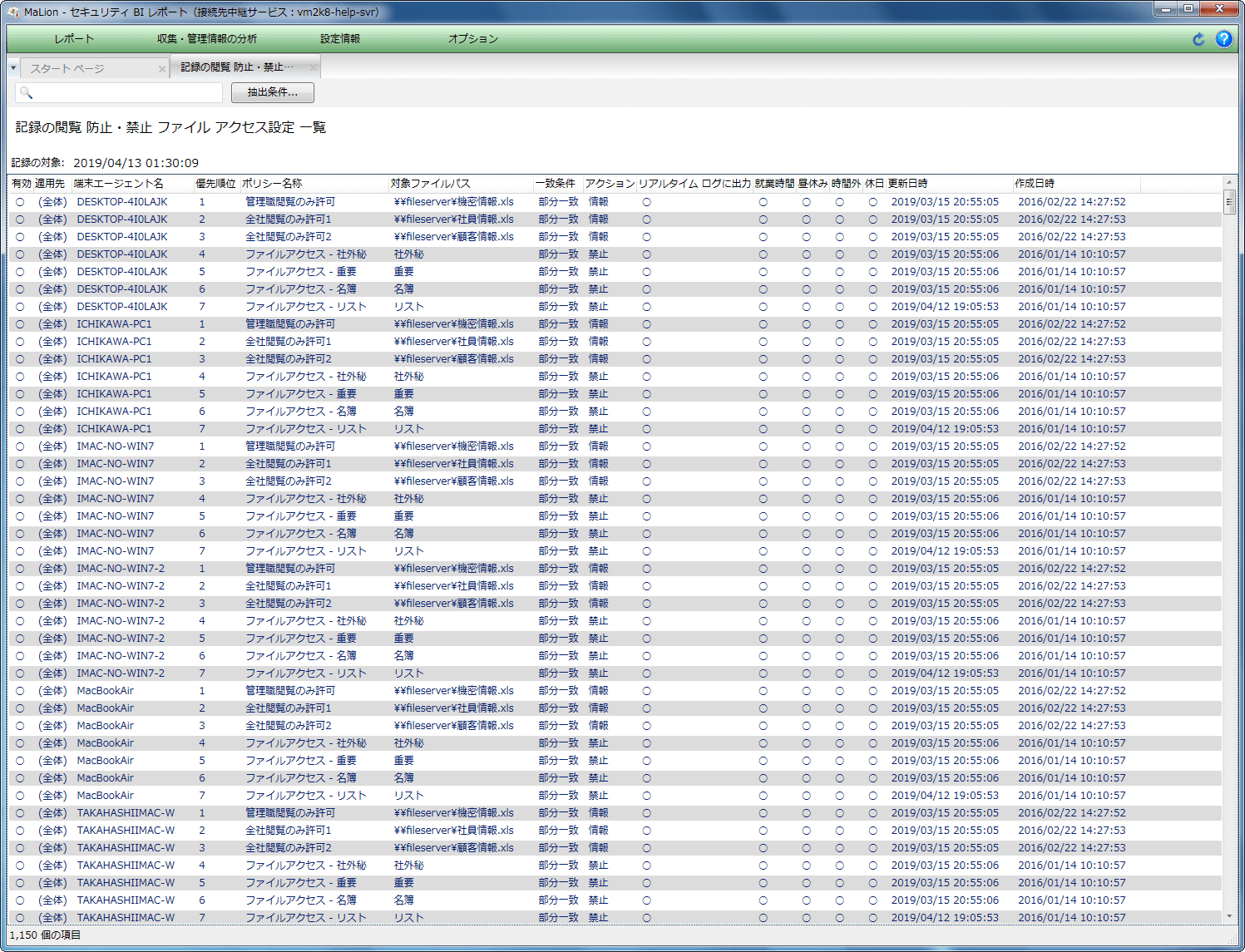This screenshot has height=952, width=1245.
Task: Close the 記録の閲覧 防止・禁止 tab
Action: (x=314, y=67)
